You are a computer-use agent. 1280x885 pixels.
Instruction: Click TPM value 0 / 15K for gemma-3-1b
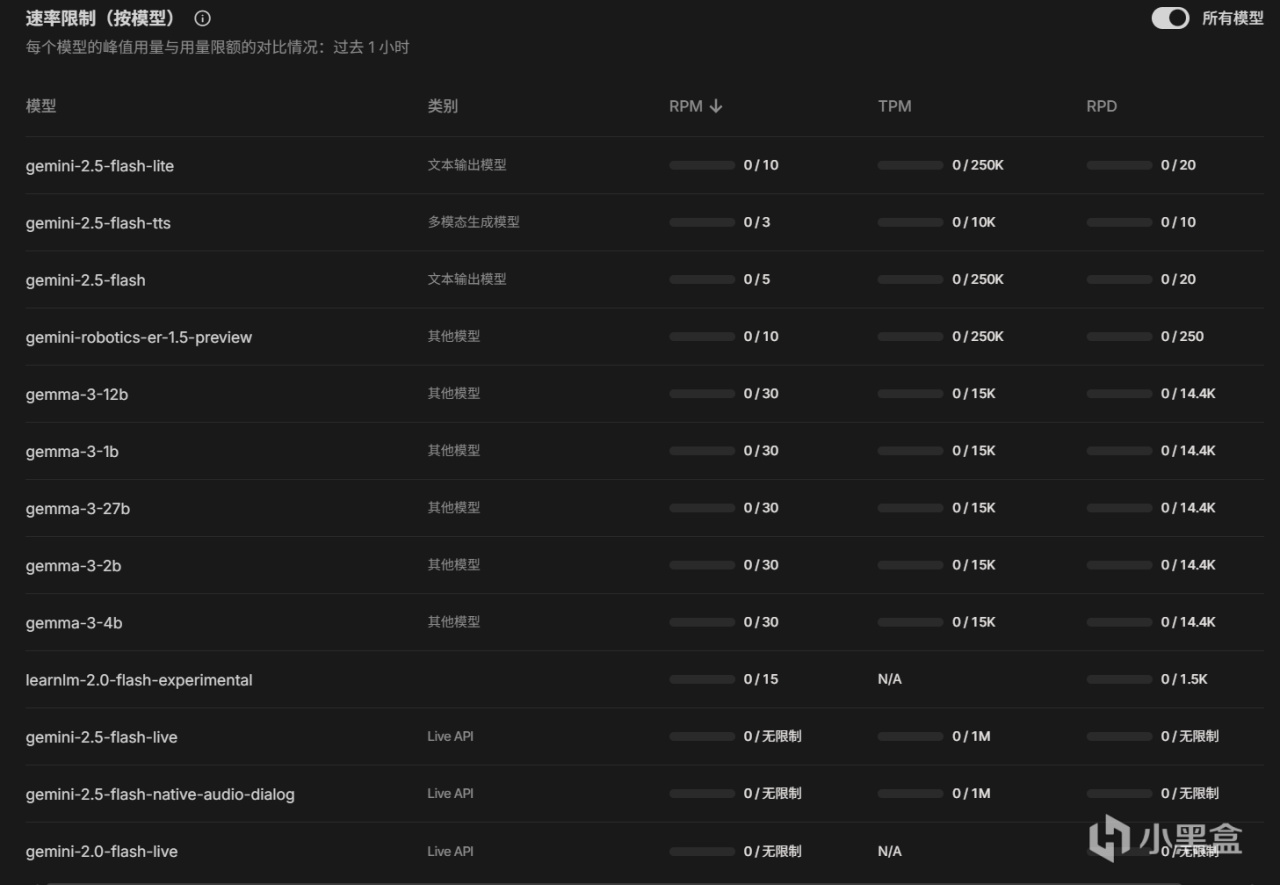tap(974, 451)
